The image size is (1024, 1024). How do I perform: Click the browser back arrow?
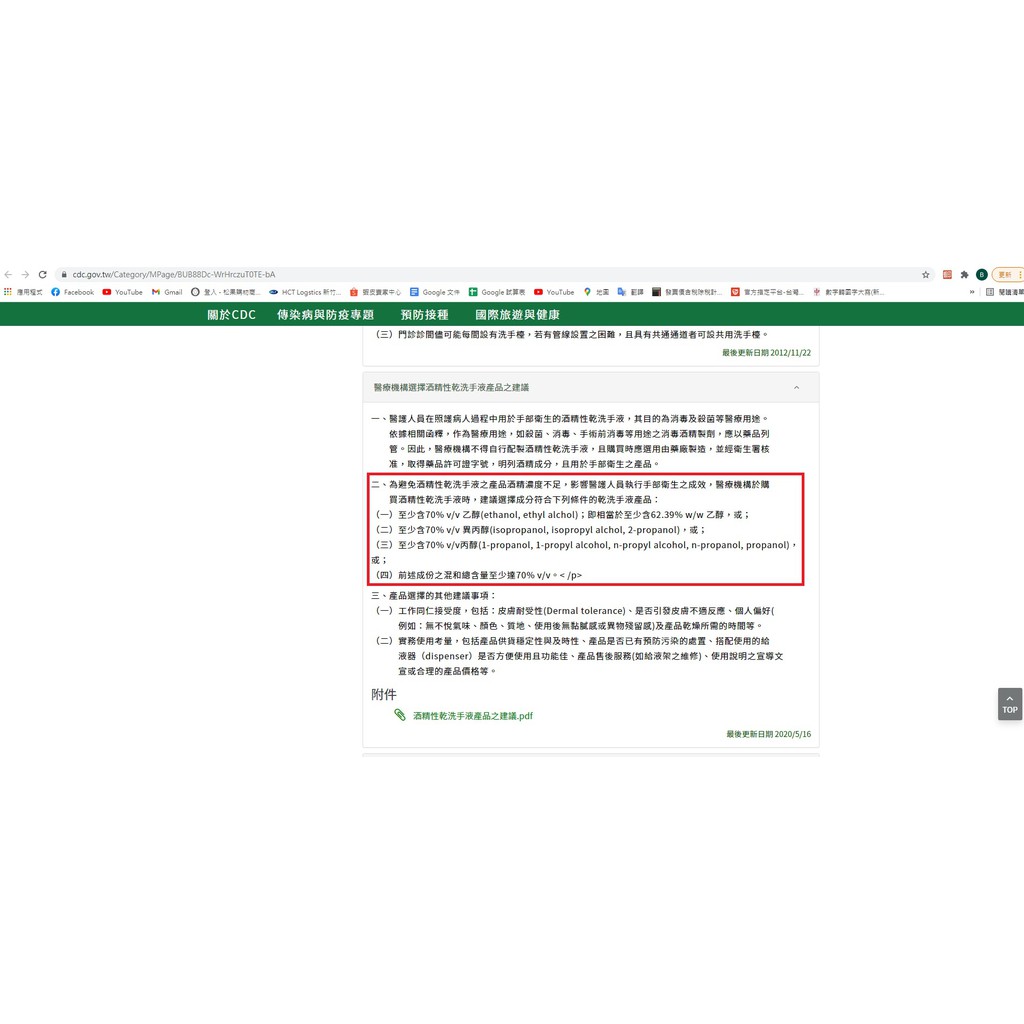click(x=9, y=274)
